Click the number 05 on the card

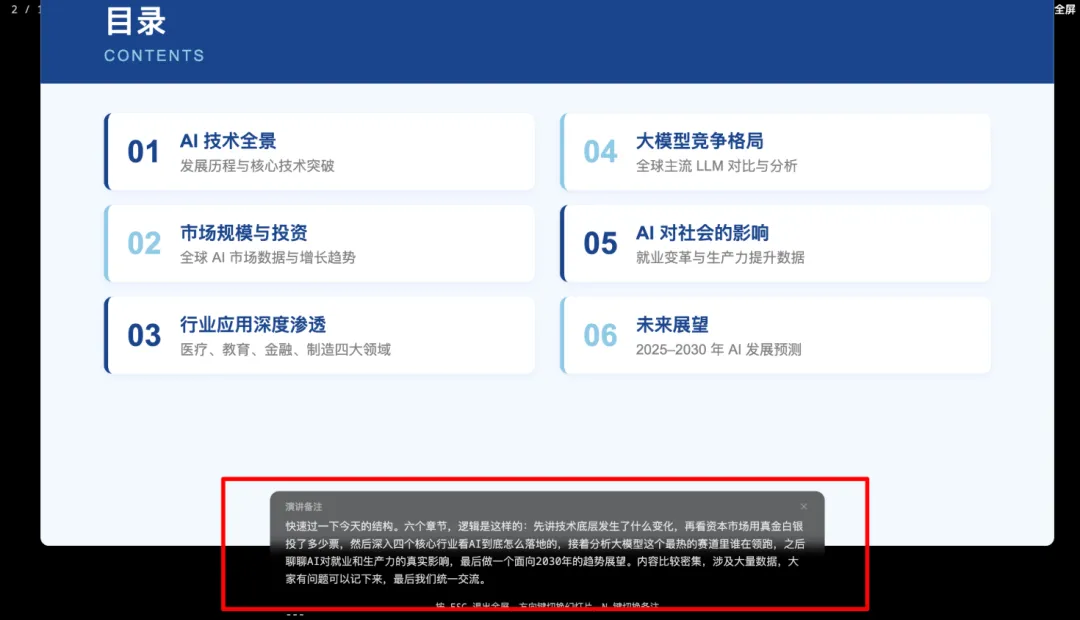coord(600,244)
